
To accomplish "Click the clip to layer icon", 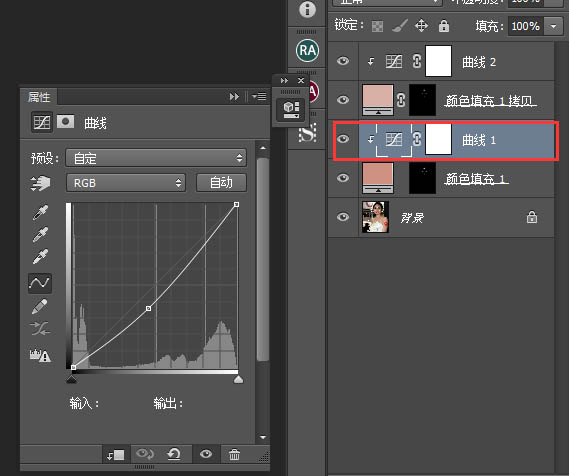I will point(116,455).
